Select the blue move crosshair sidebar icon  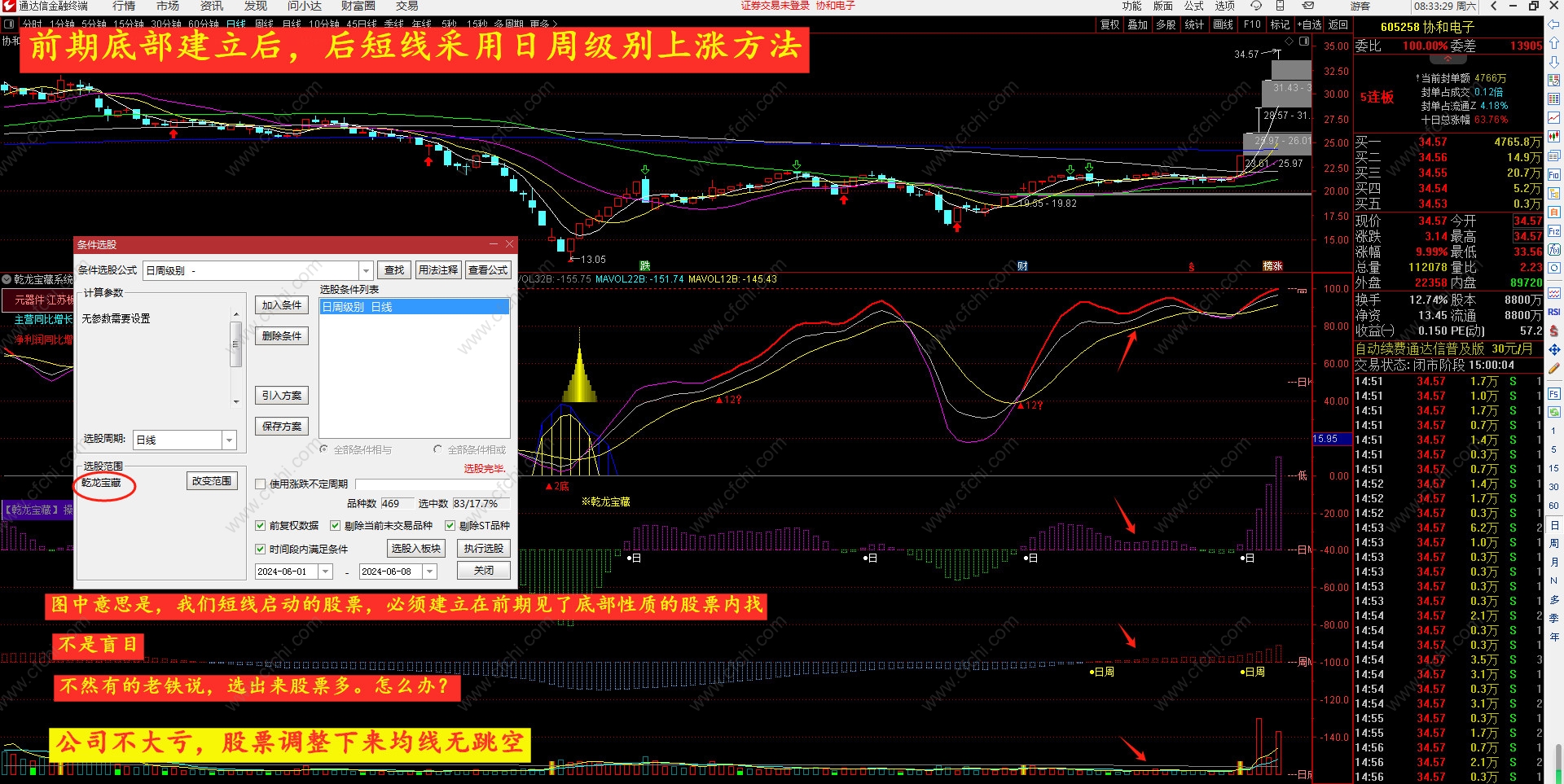pos(1553,349)
